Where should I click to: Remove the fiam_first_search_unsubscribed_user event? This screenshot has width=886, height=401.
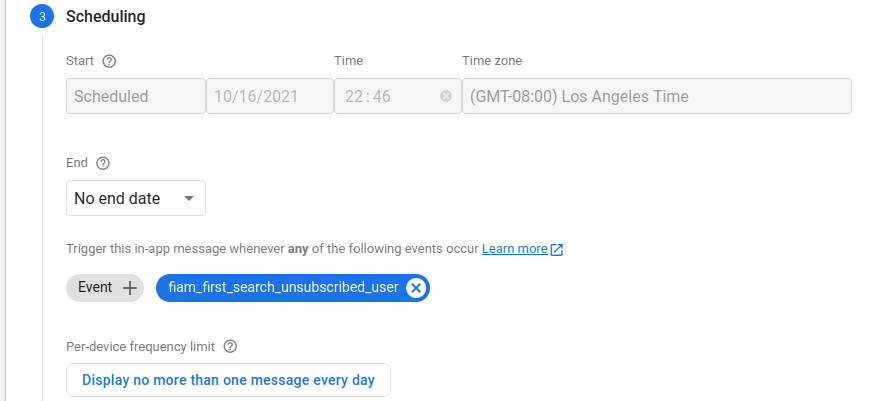click(416, 288)
